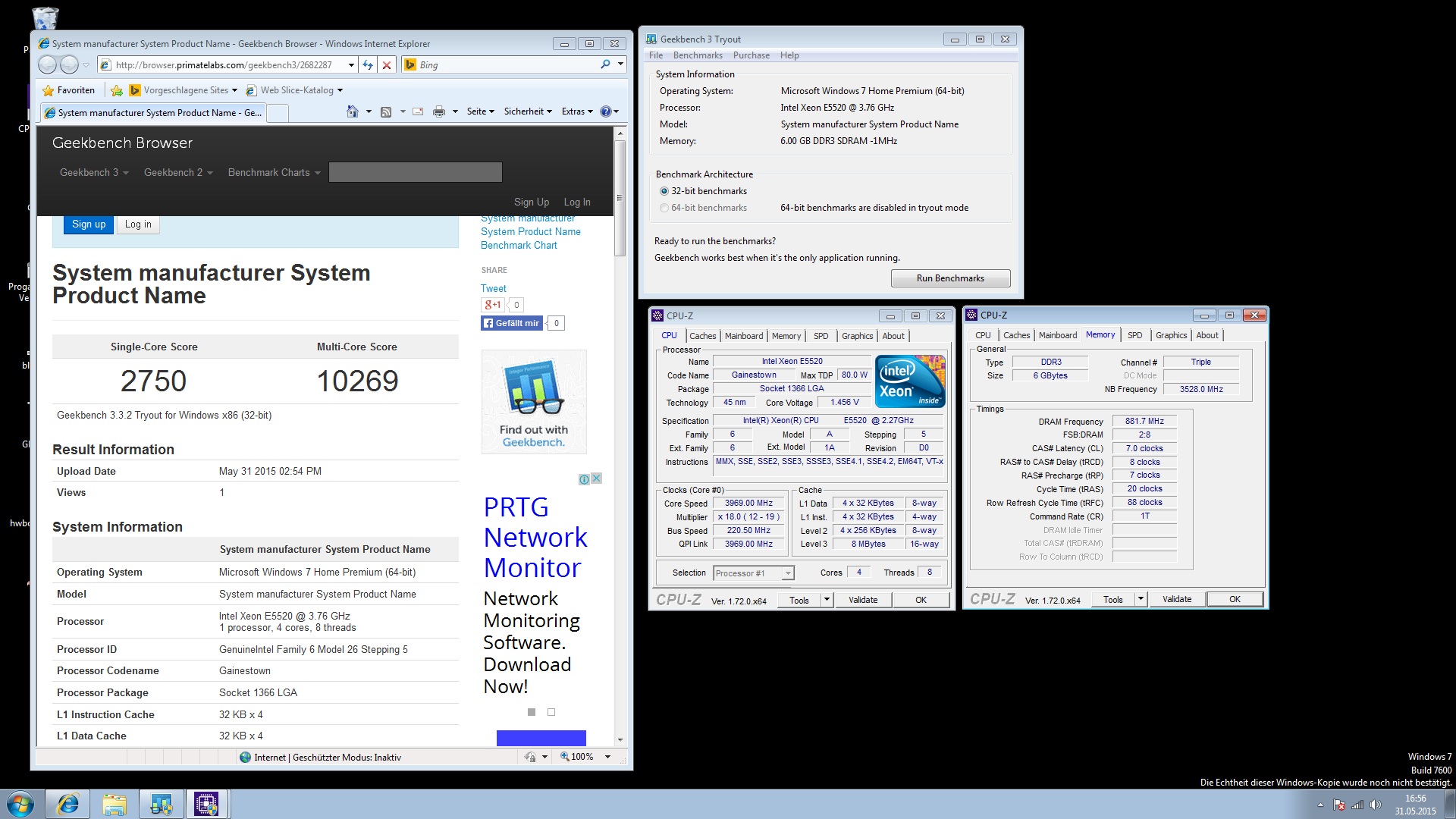Click Internet Explorer taskbar icon
The height and width of the screenshot is (819, 1456).
click(68, 804)
